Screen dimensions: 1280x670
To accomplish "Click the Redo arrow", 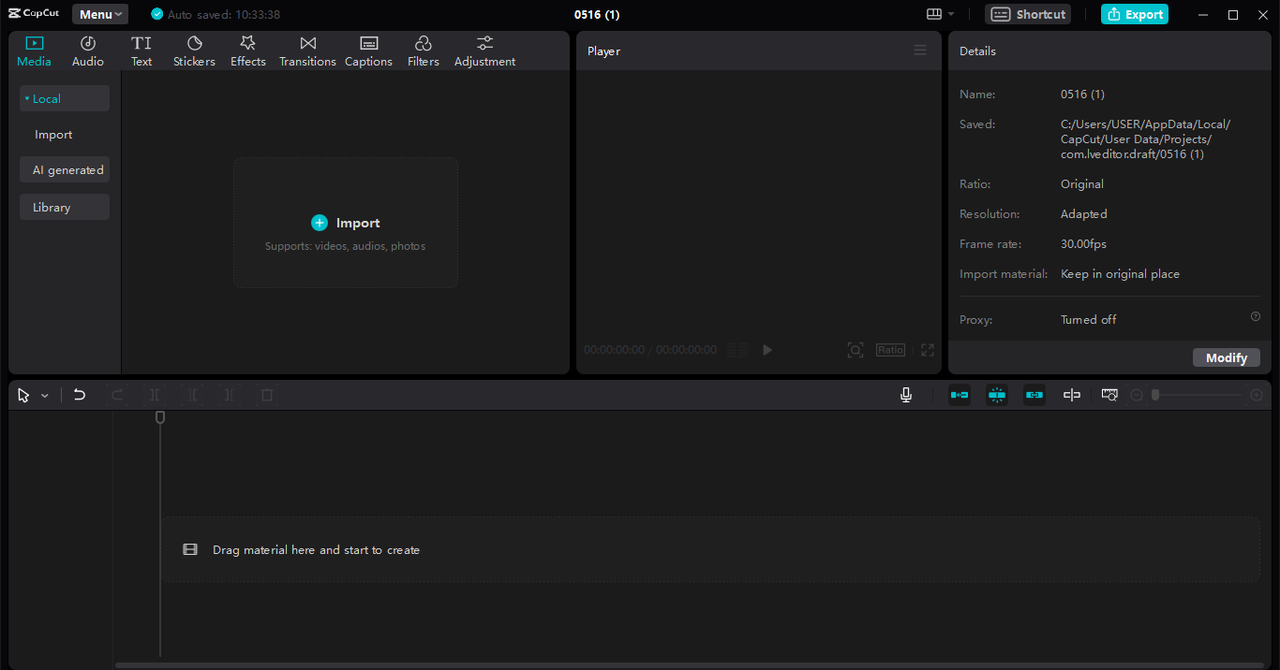I will pos(117,395).
